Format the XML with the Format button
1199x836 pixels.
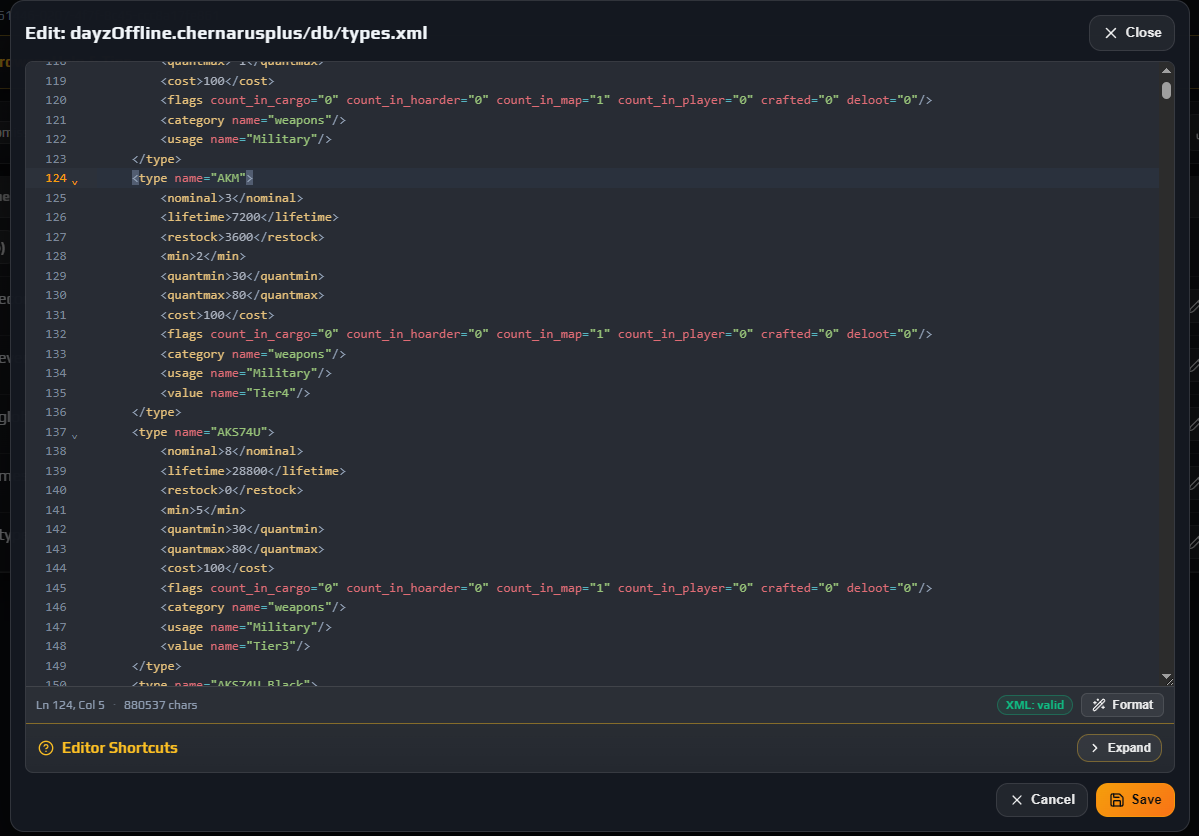pyautogui.click(x=1122, y=704)
